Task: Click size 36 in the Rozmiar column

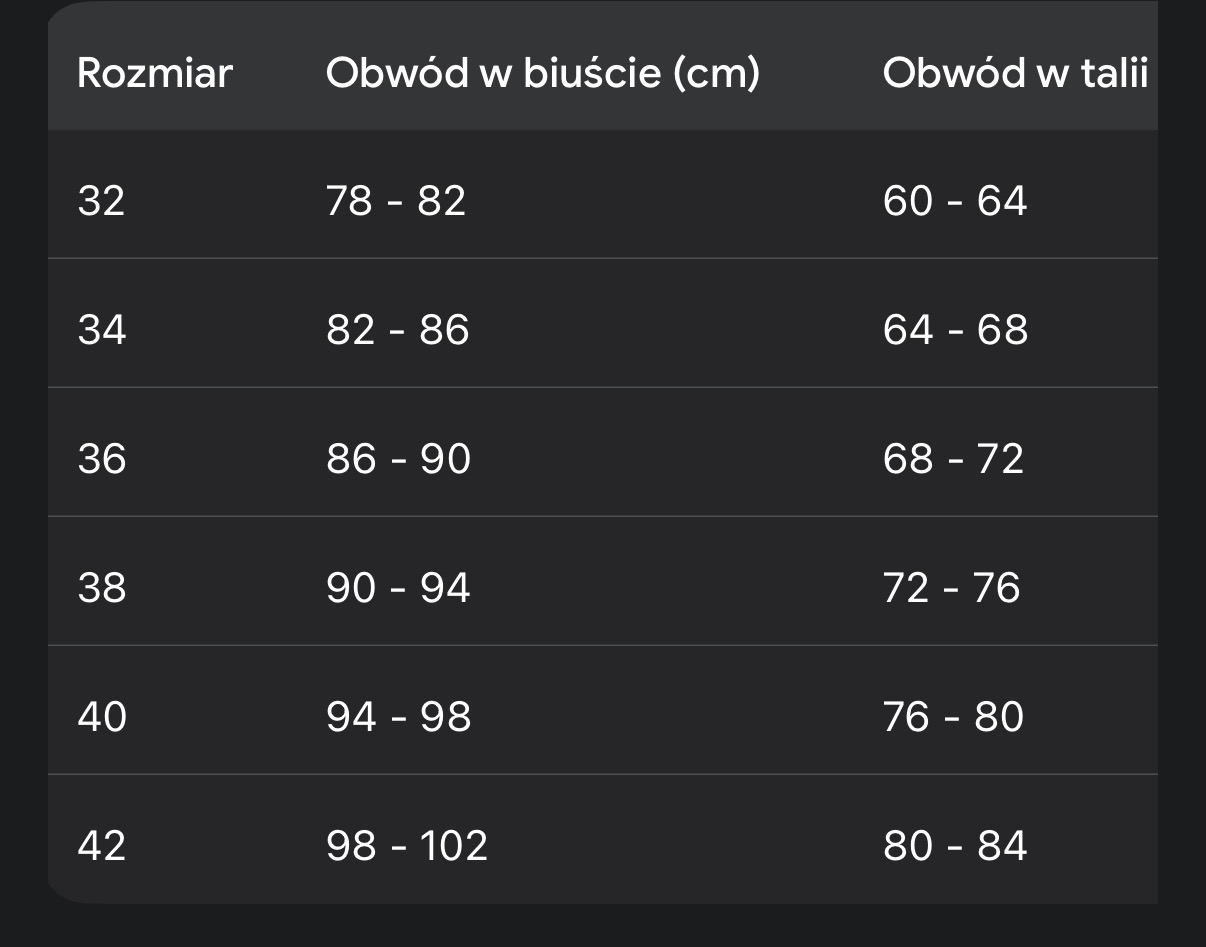Action: [102, 459]
